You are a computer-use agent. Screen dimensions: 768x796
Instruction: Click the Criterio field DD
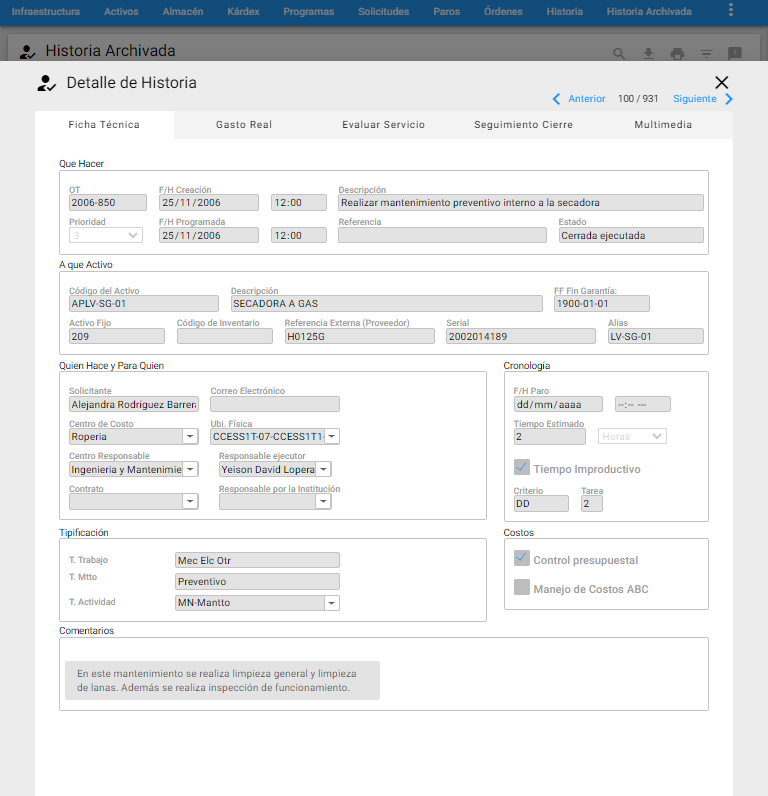pos(541,504)
